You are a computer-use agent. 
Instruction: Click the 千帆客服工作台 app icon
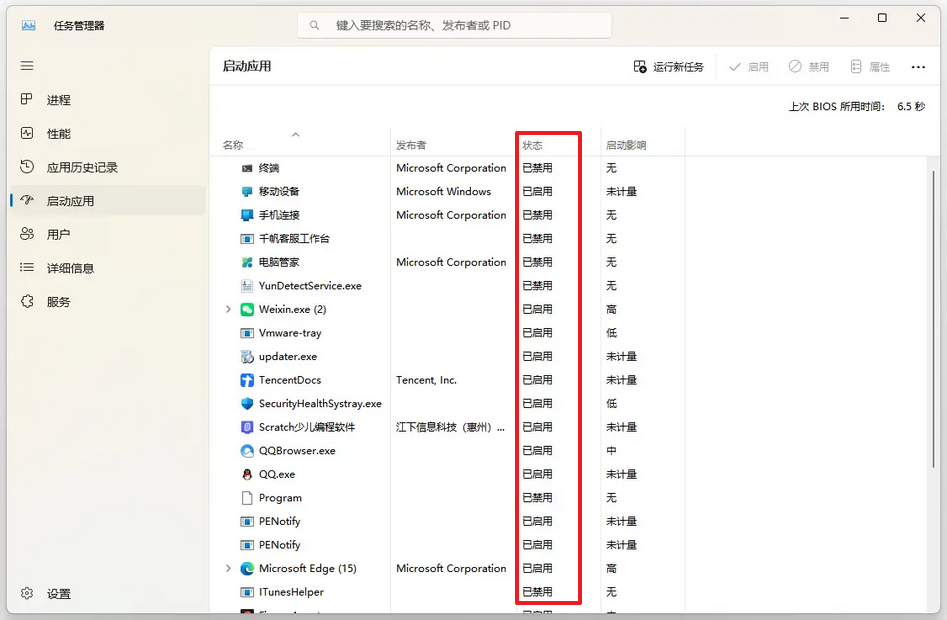pos(247,238)
